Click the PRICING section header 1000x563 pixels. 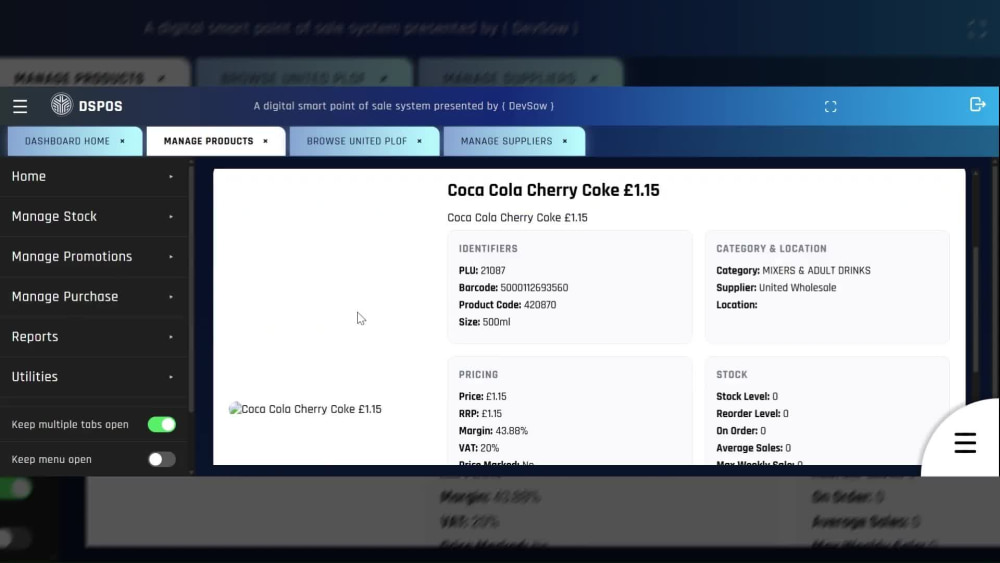478,375
